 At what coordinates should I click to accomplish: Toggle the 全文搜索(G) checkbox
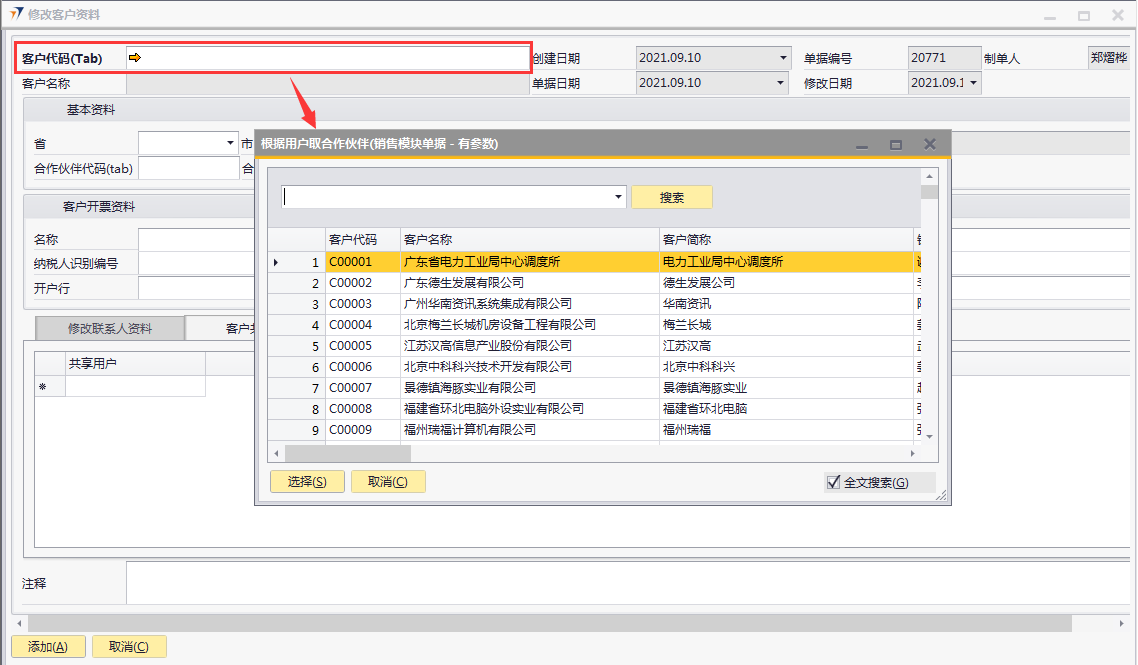(x=834, y=482)
